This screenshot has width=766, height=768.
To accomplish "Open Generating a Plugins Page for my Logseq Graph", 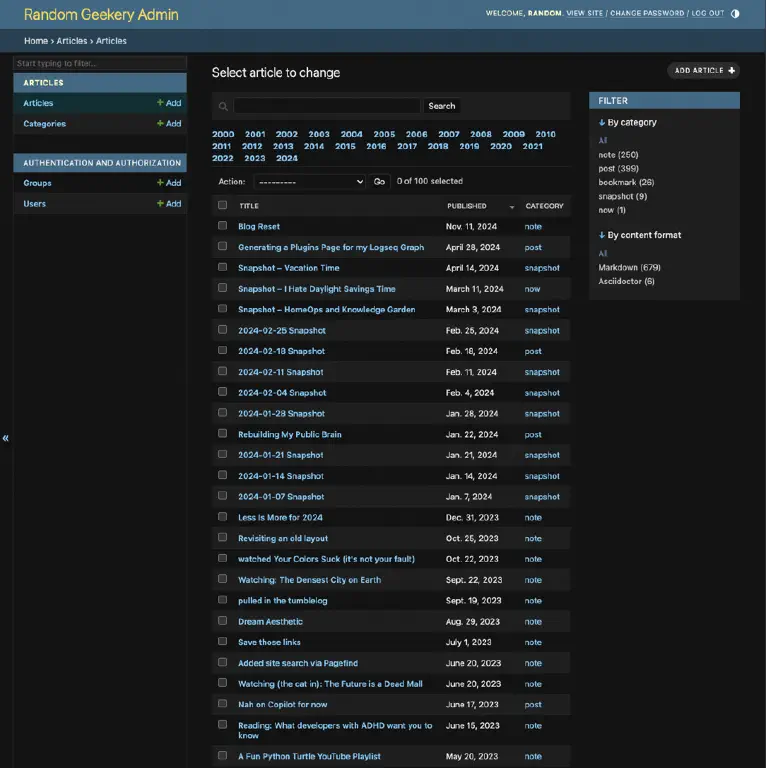I will (331, 247).
